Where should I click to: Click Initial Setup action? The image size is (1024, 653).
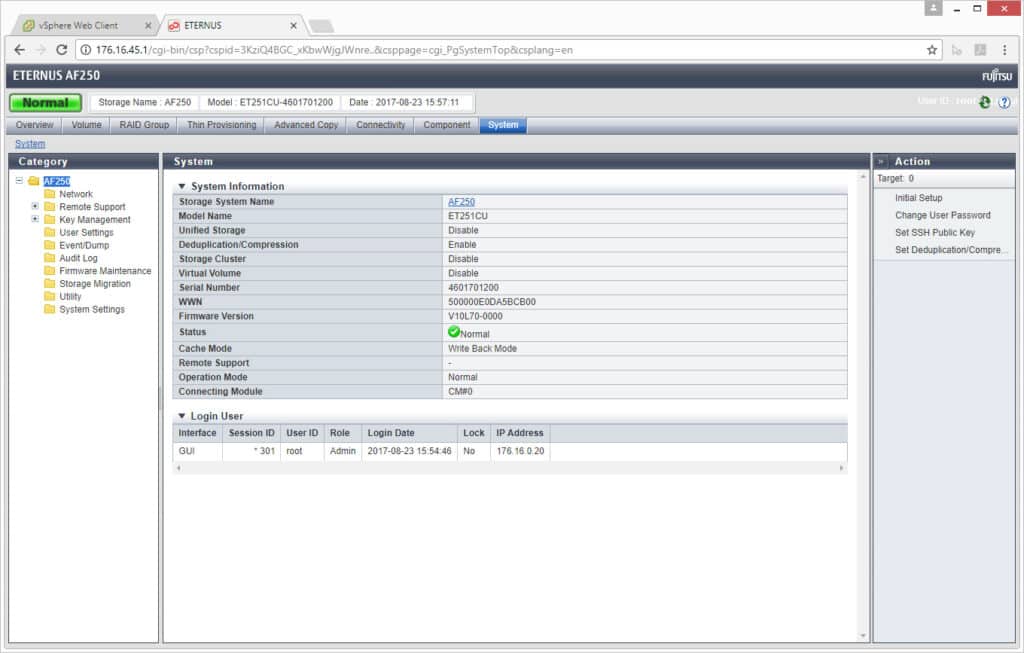pos(918,198)
